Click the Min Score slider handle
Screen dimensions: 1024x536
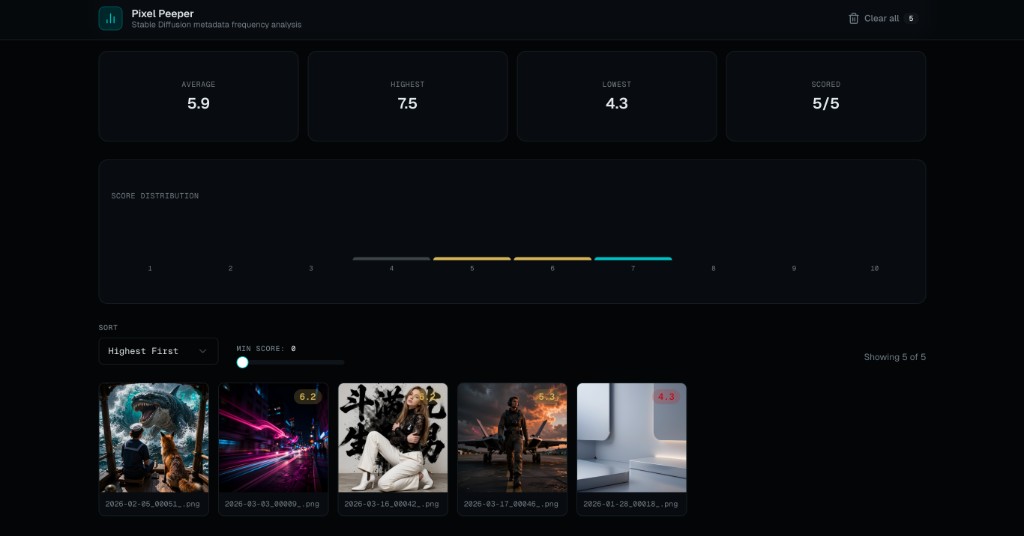[x=242, y=362]
